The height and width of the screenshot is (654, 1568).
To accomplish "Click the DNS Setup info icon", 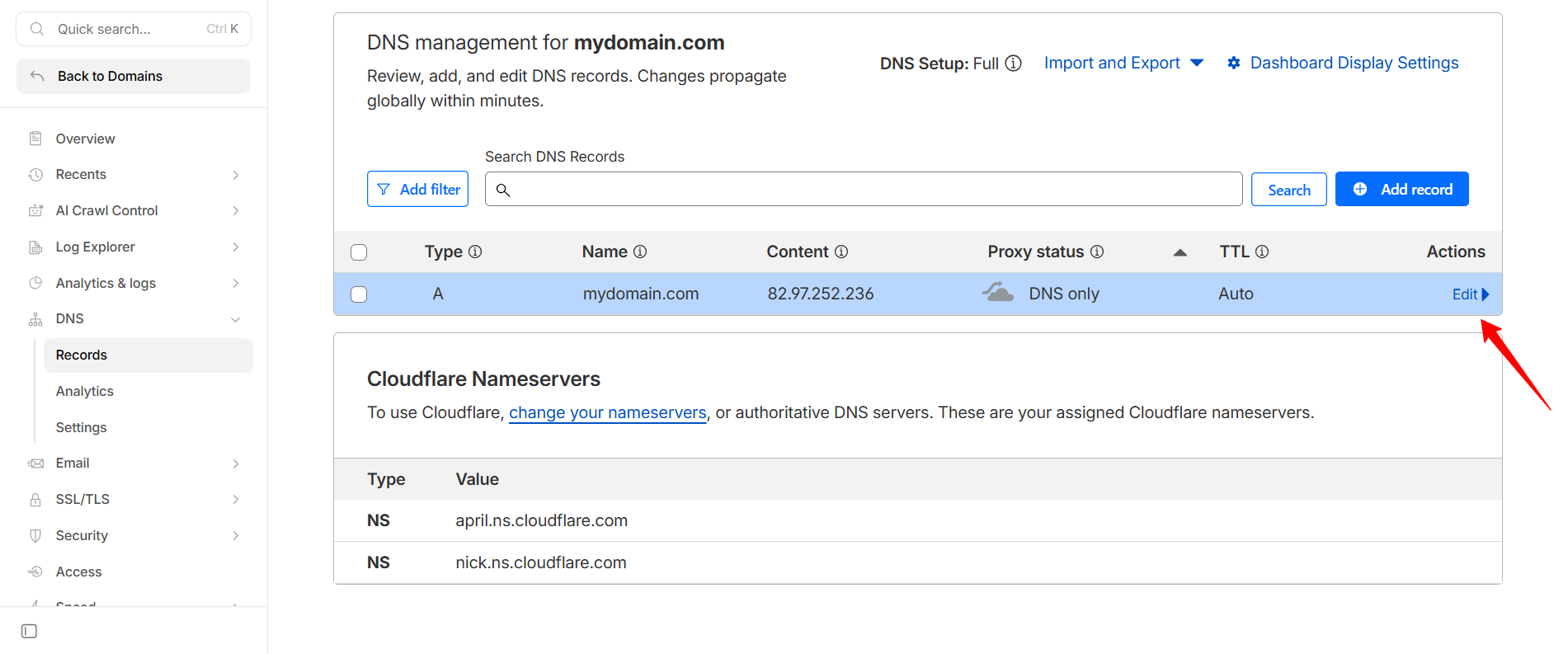I will 1014,64.
